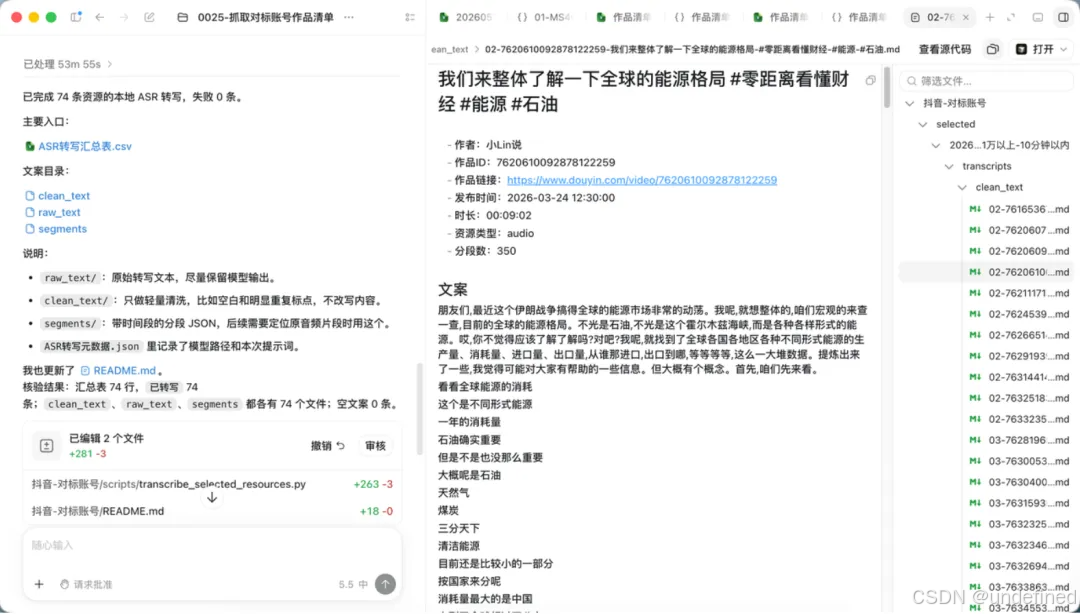The image size is (1080, 614).
Task: Click markdown icon of 02-7633235 file
Action: (975, 419)
